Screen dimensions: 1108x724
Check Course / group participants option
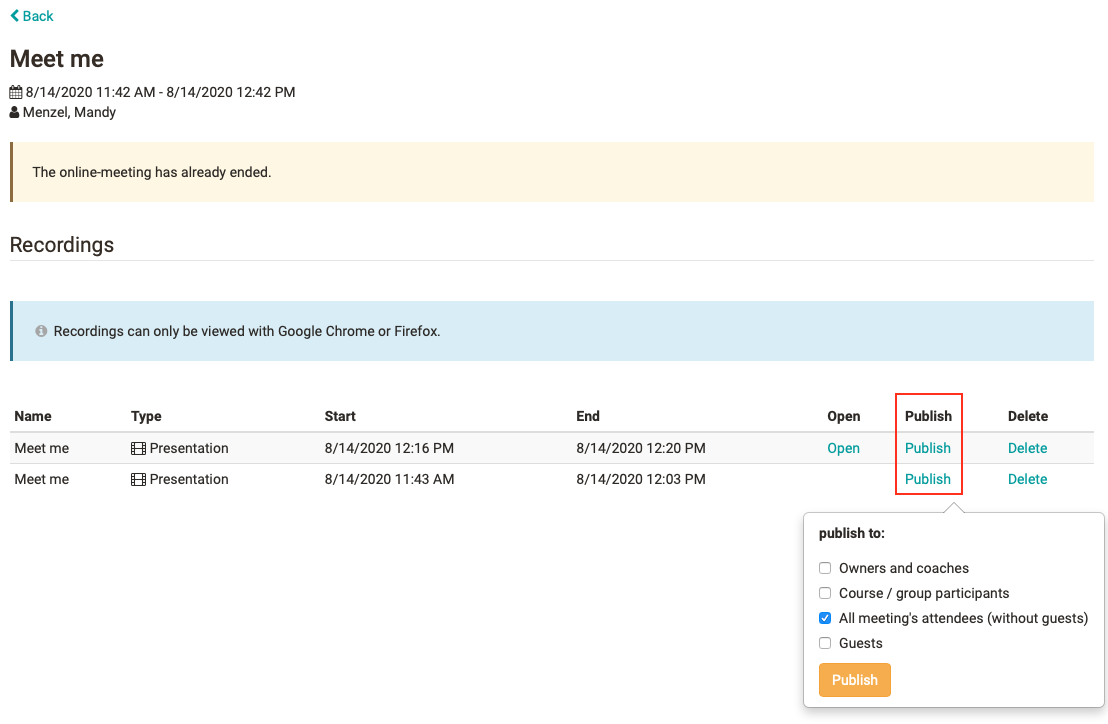825,593
